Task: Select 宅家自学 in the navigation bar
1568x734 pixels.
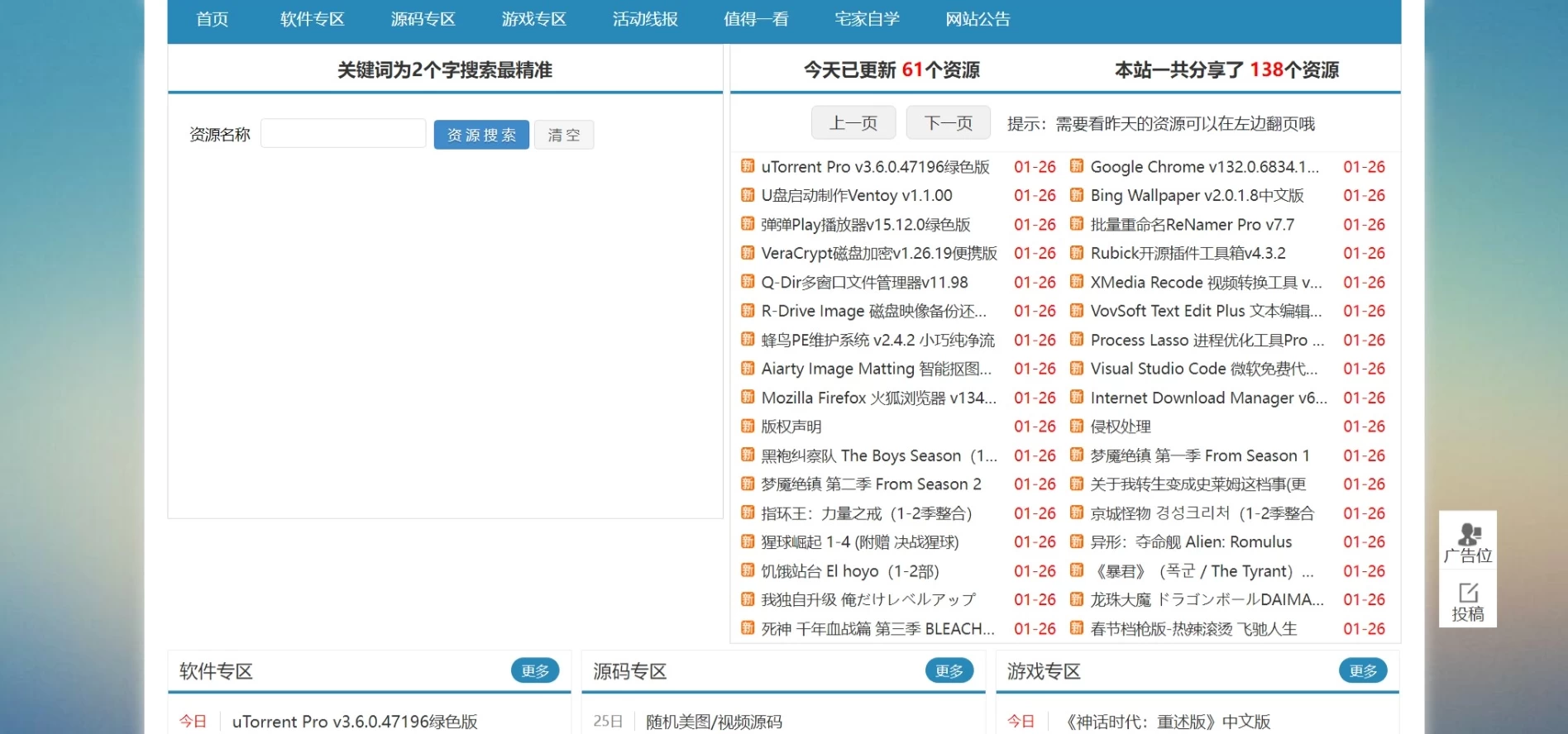Action: point(867,19)
